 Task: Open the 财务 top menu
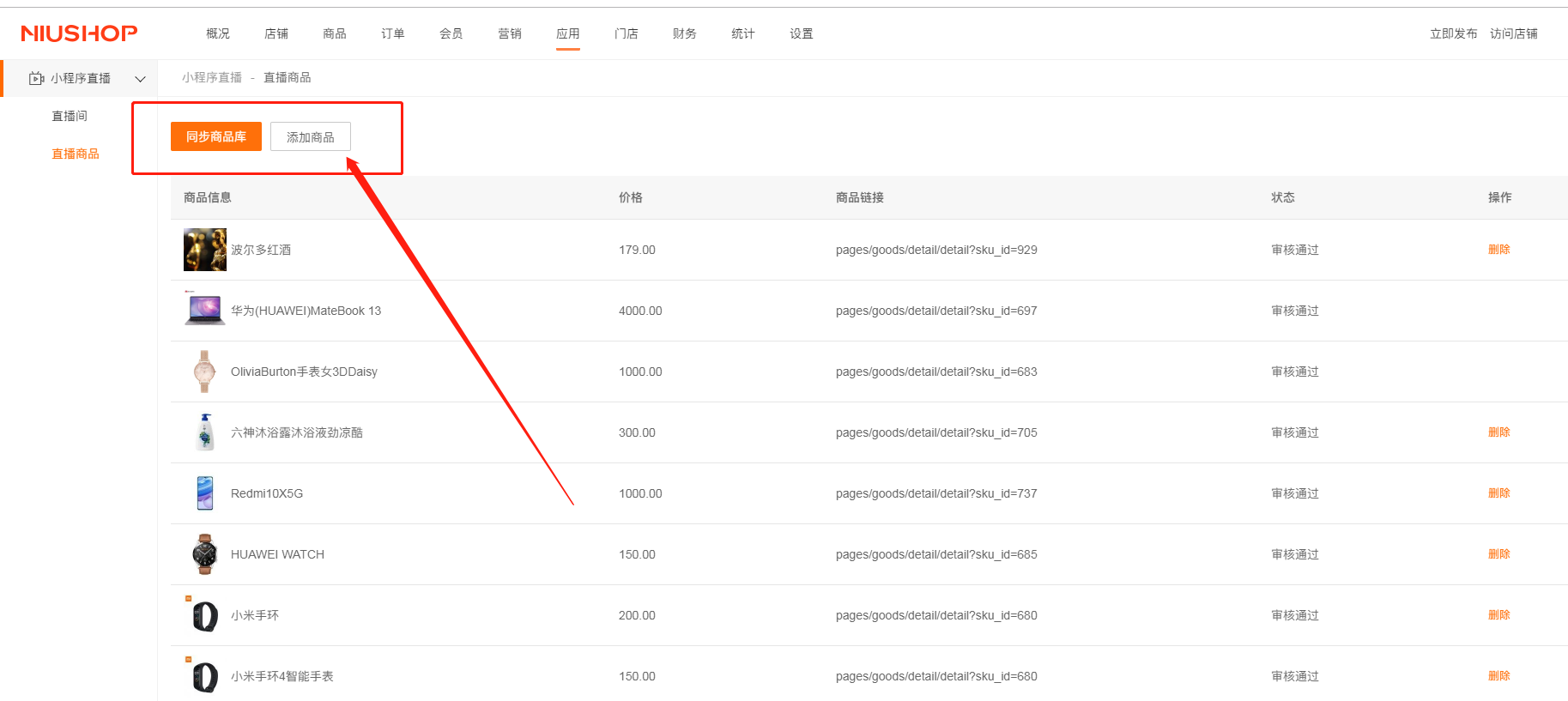pos(685,33)
